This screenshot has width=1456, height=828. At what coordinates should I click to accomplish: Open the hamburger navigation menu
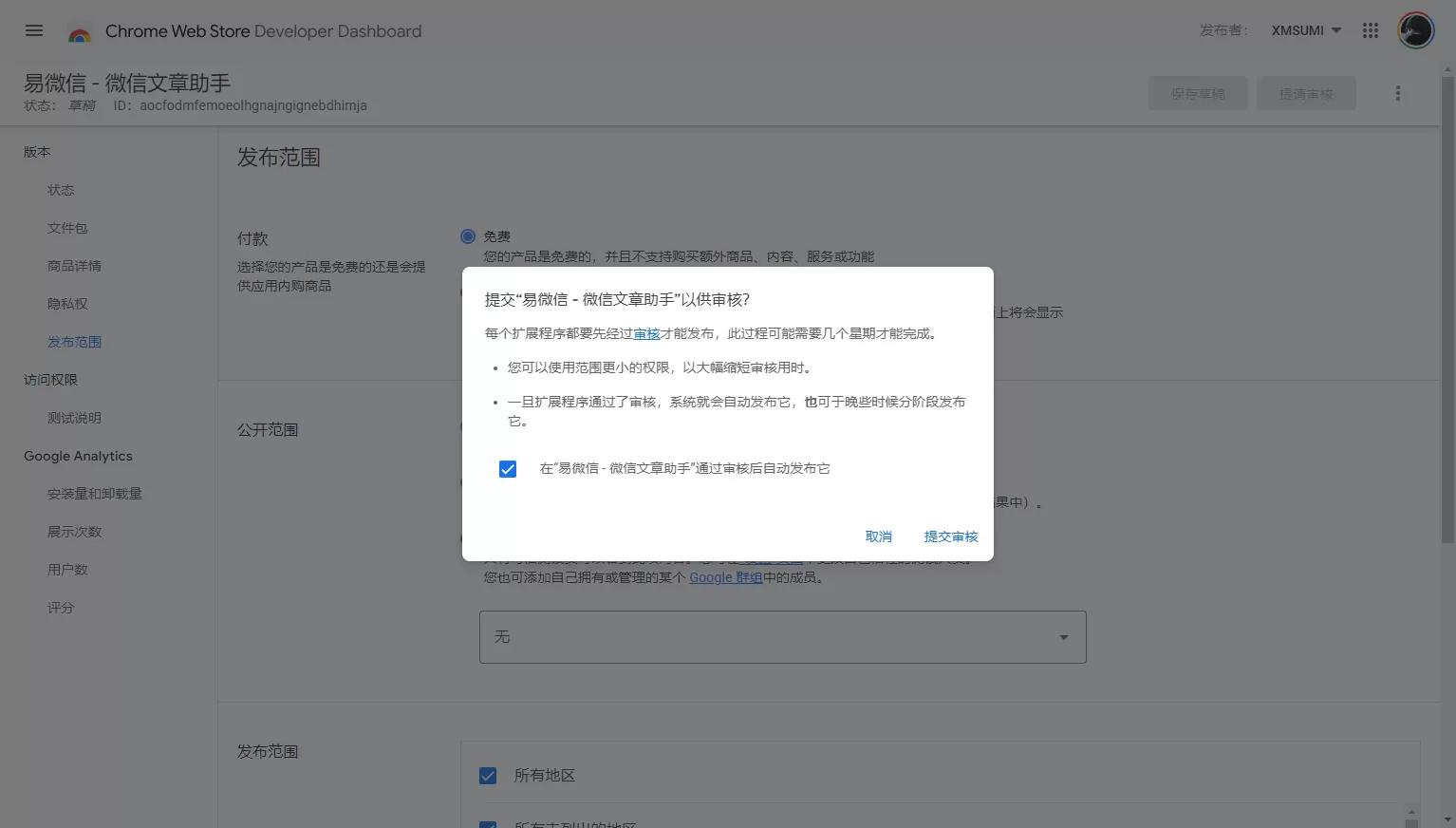click(34, 30)
